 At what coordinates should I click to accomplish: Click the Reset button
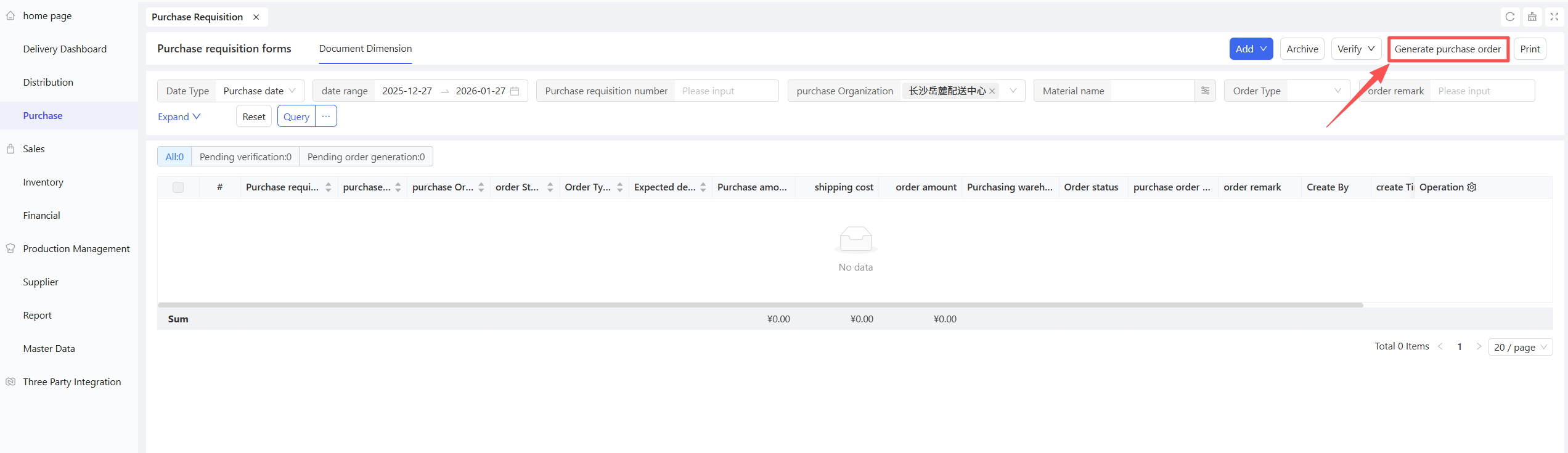tap(253, 116)
